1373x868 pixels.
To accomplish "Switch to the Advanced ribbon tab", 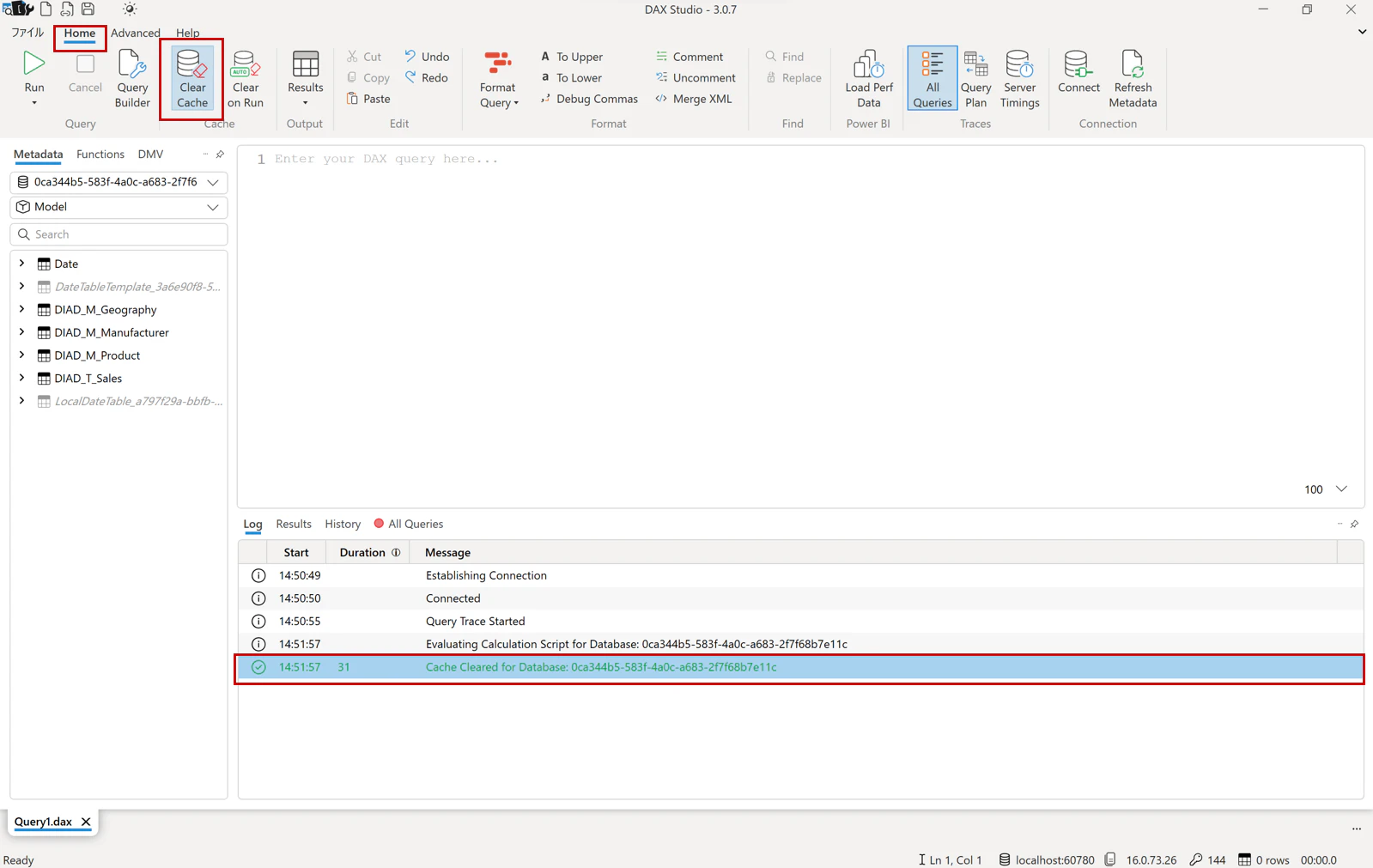I will (135, 33).
